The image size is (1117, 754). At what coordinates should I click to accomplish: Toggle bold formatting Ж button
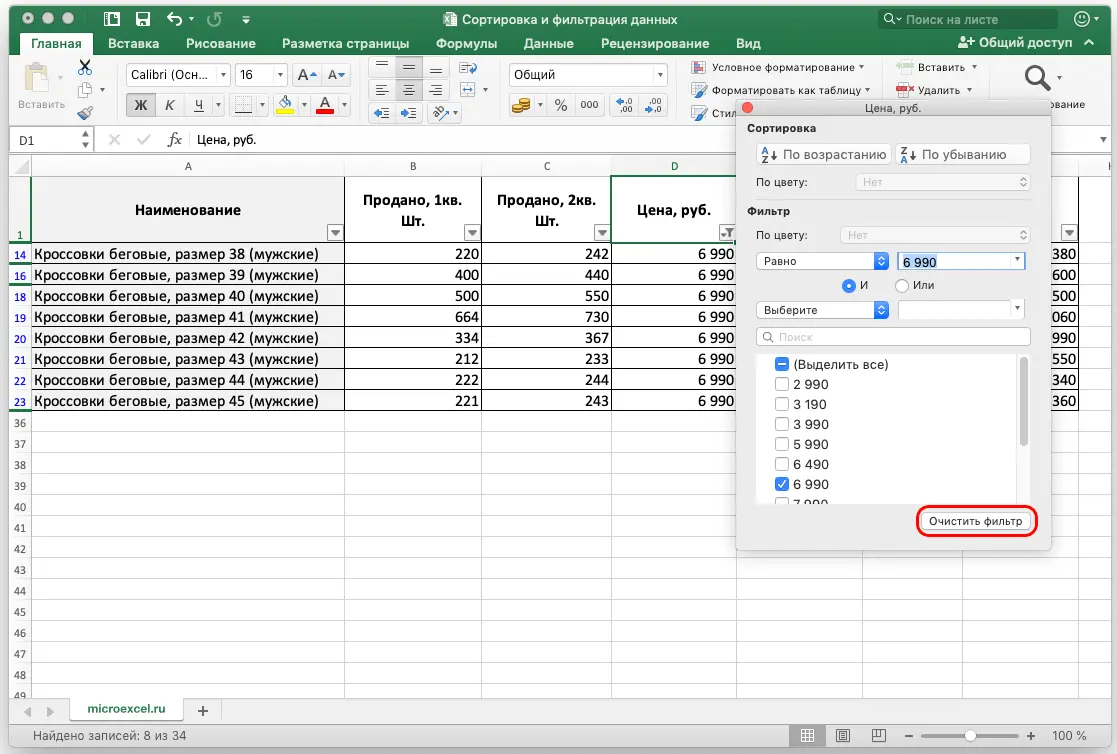pos(140,105)
